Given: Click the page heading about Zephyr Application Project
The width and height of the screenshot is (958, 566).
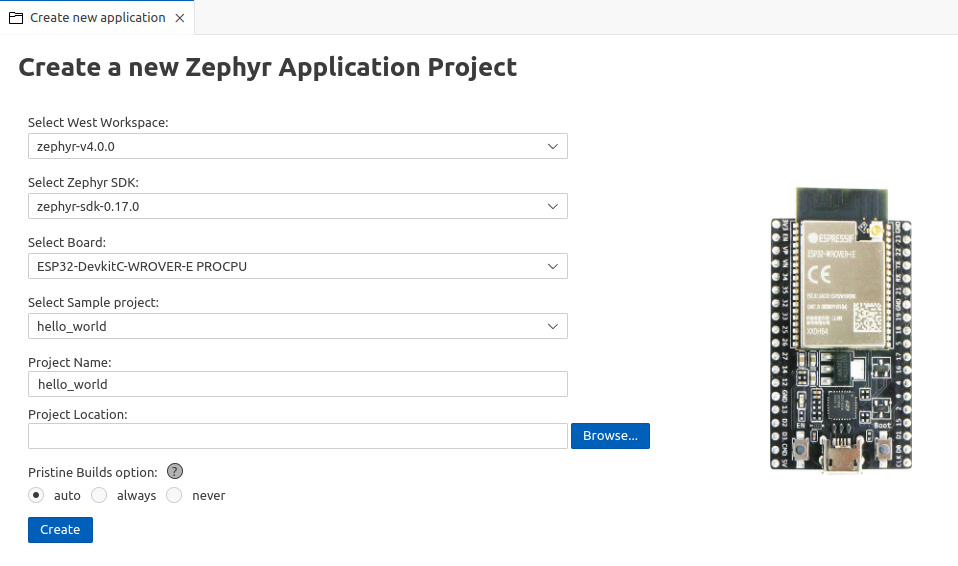Looking at the screenshot, I should [268, 67].
